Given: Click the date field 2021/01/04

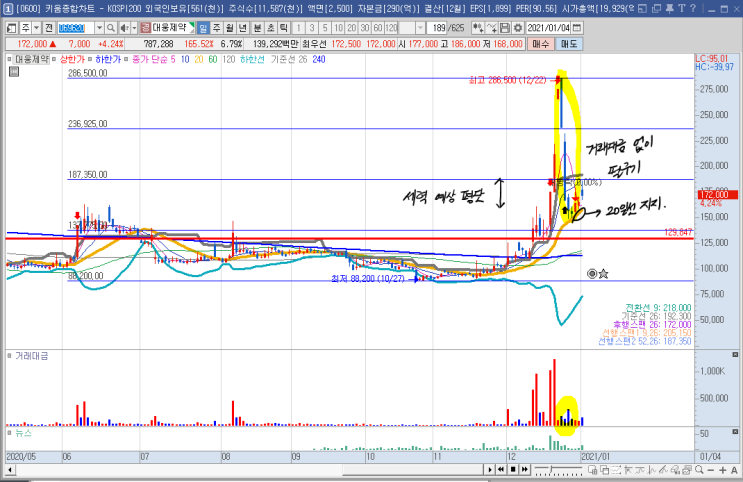Looking at the screenshot, I should click(548, 28).
